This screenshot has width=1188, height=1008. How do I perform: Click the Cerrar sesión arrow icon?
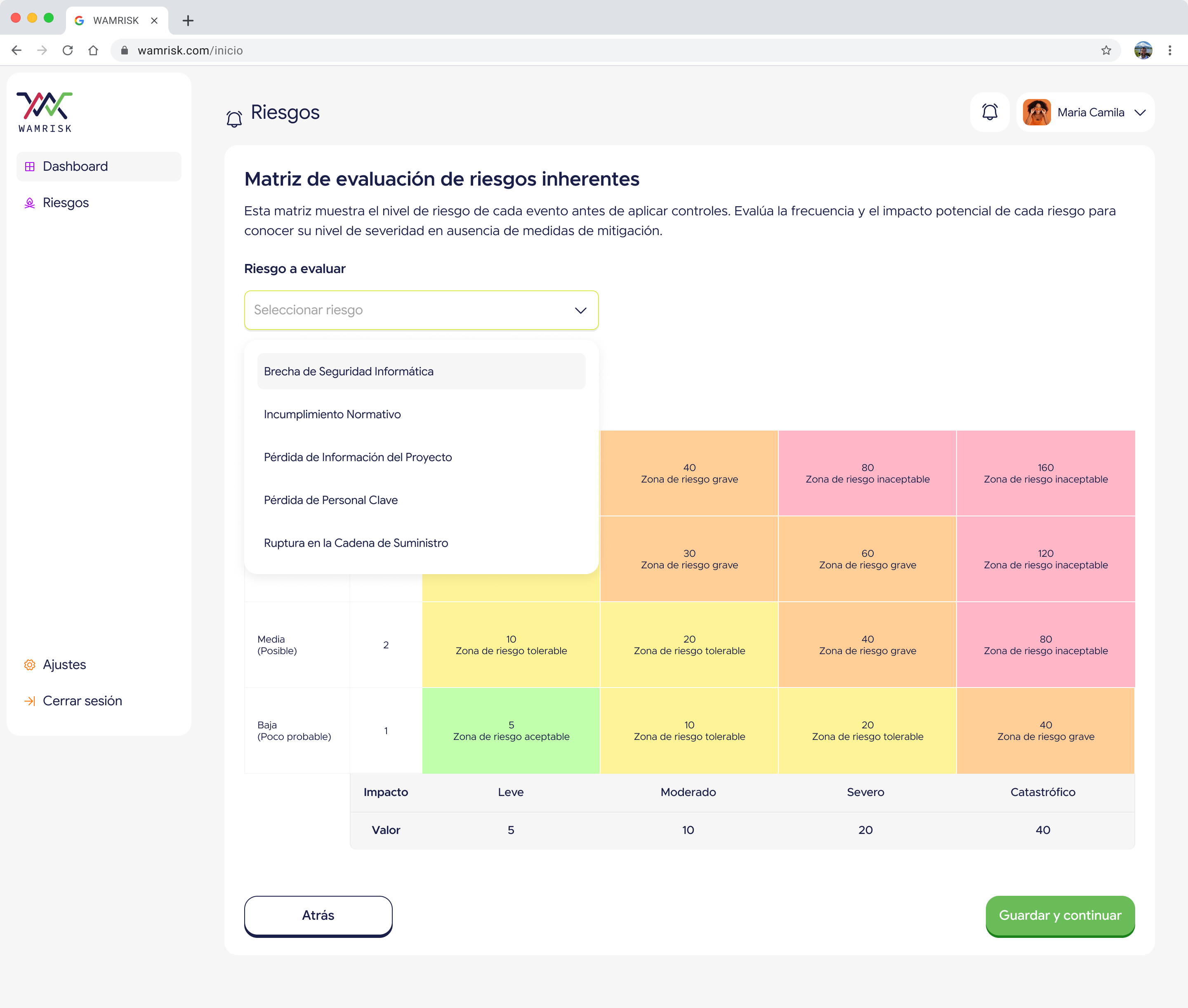pos(30,701)
